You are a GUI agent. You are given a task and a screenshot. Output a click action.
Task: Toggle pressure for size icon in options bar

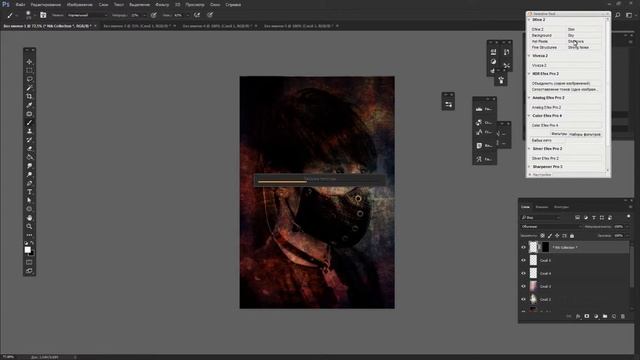click(x=210, y=15)
